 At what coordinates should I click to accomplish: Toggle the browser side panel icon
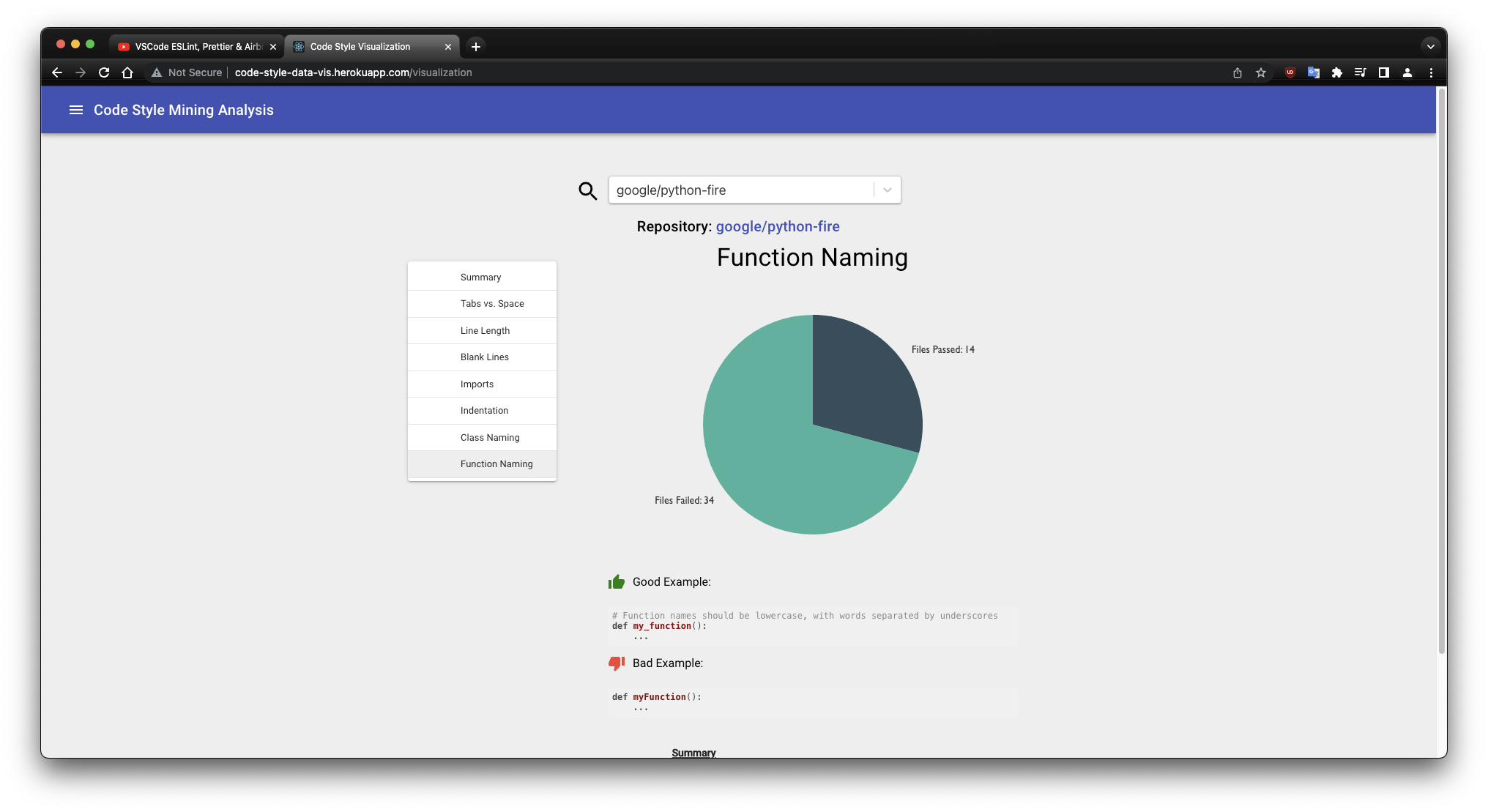(x=1383, y=72)
